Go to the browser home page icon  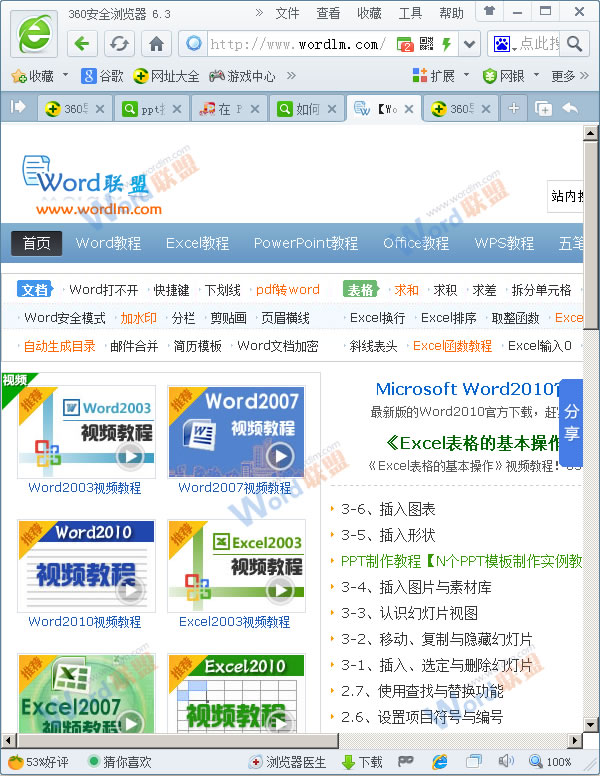click(x=156, y=44)
